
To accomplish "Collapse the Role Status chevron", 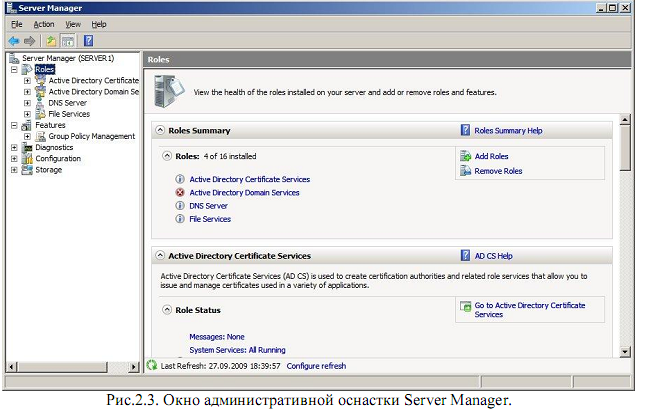I will [167, 310].
